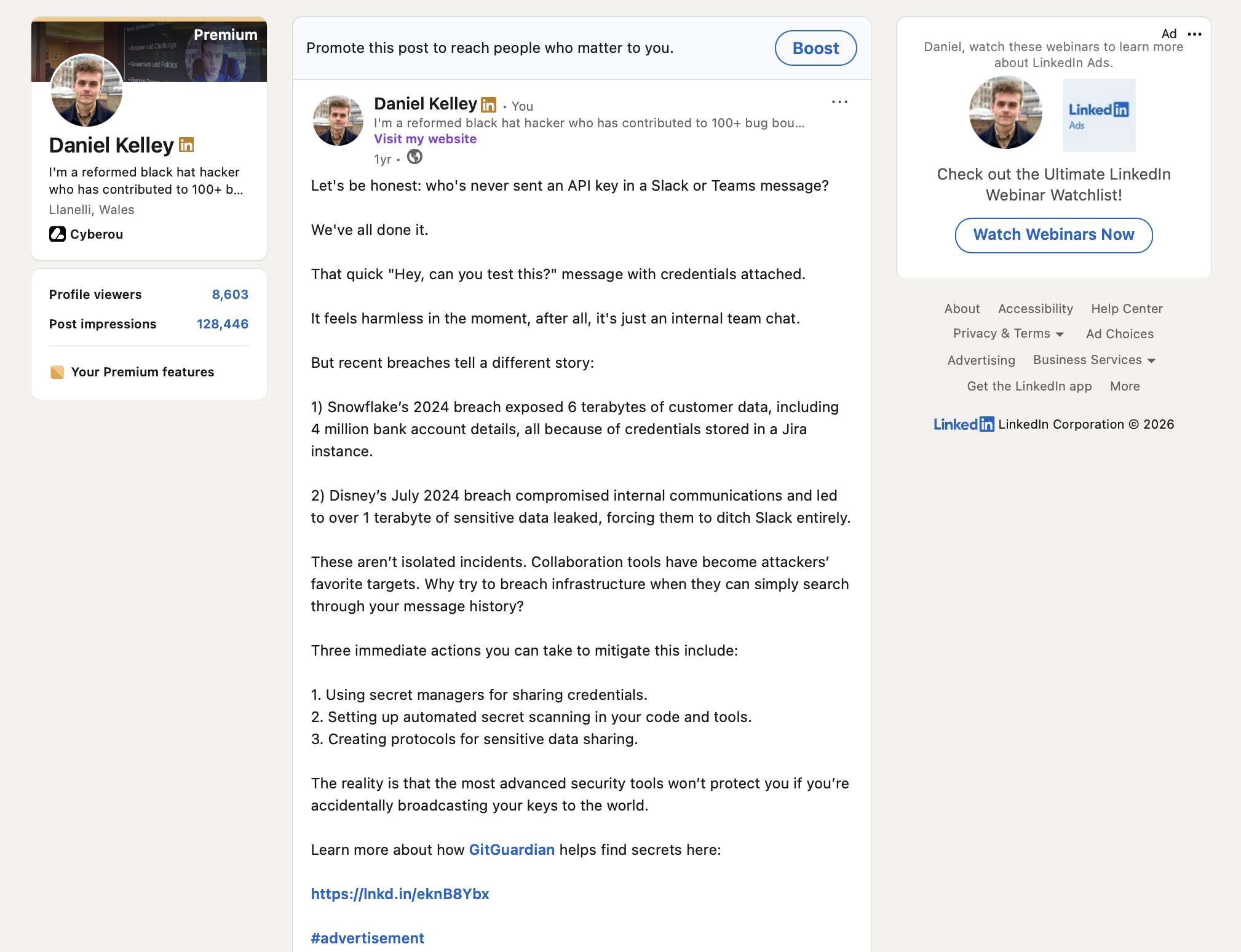Select Get the LinkedIn app
This screenshot has height=952, width=1241.
coord(1029,386)
